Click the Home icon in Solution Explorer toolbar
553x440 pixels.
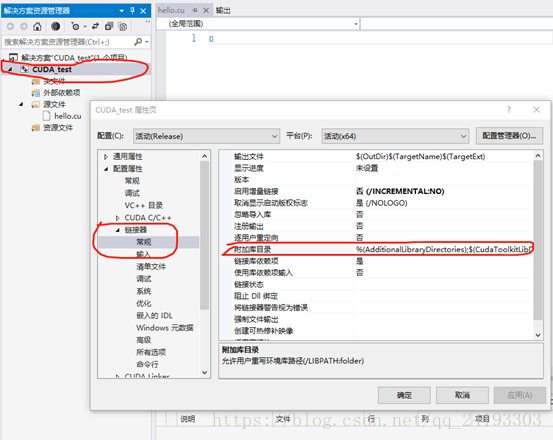tap(37, 26)
